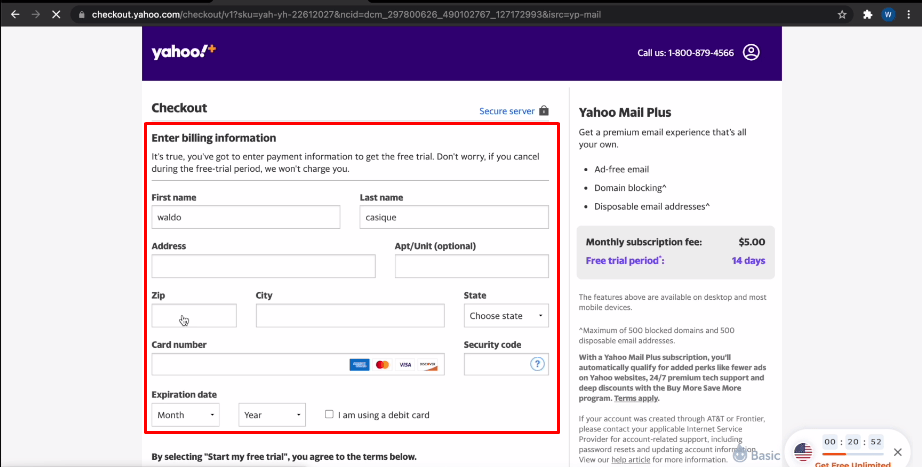Click the Expiration date label
922x467 pixels.
click(x=184, y=395)
